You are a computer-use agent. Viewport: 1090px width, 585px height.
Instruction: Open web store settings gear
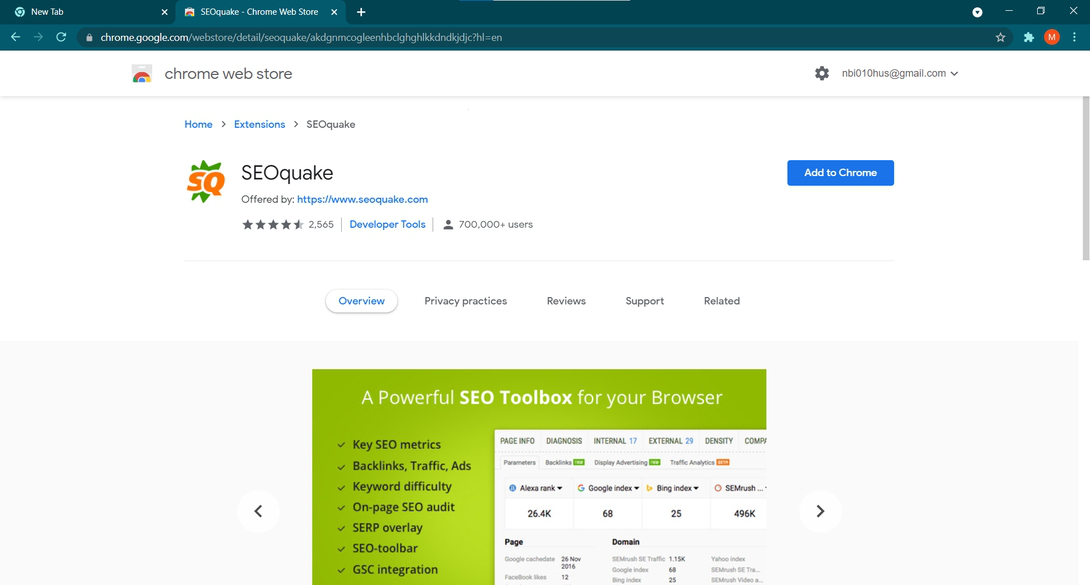pos(822,73)
